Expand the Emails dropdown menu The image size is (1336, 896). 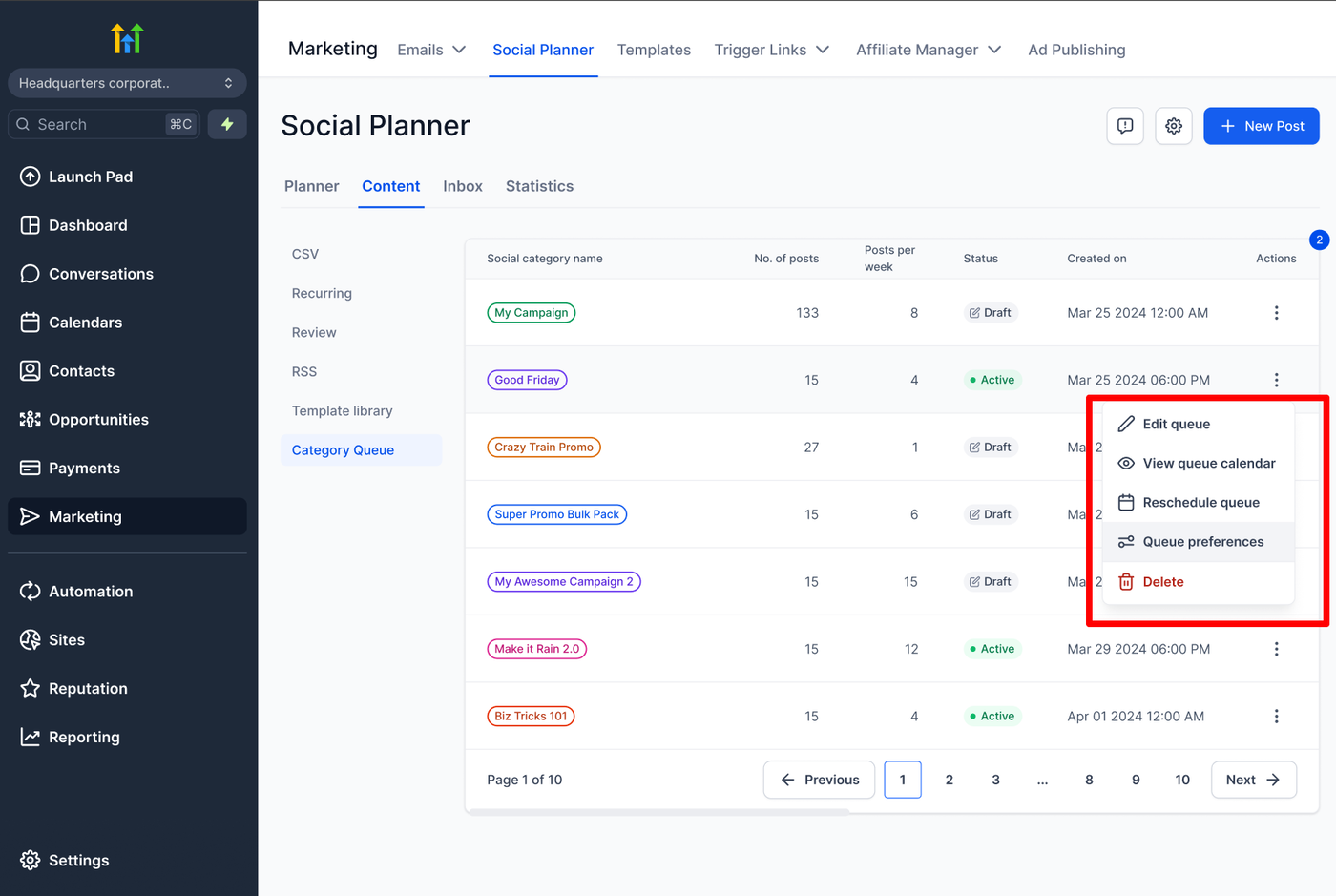(x=431, y=50)
